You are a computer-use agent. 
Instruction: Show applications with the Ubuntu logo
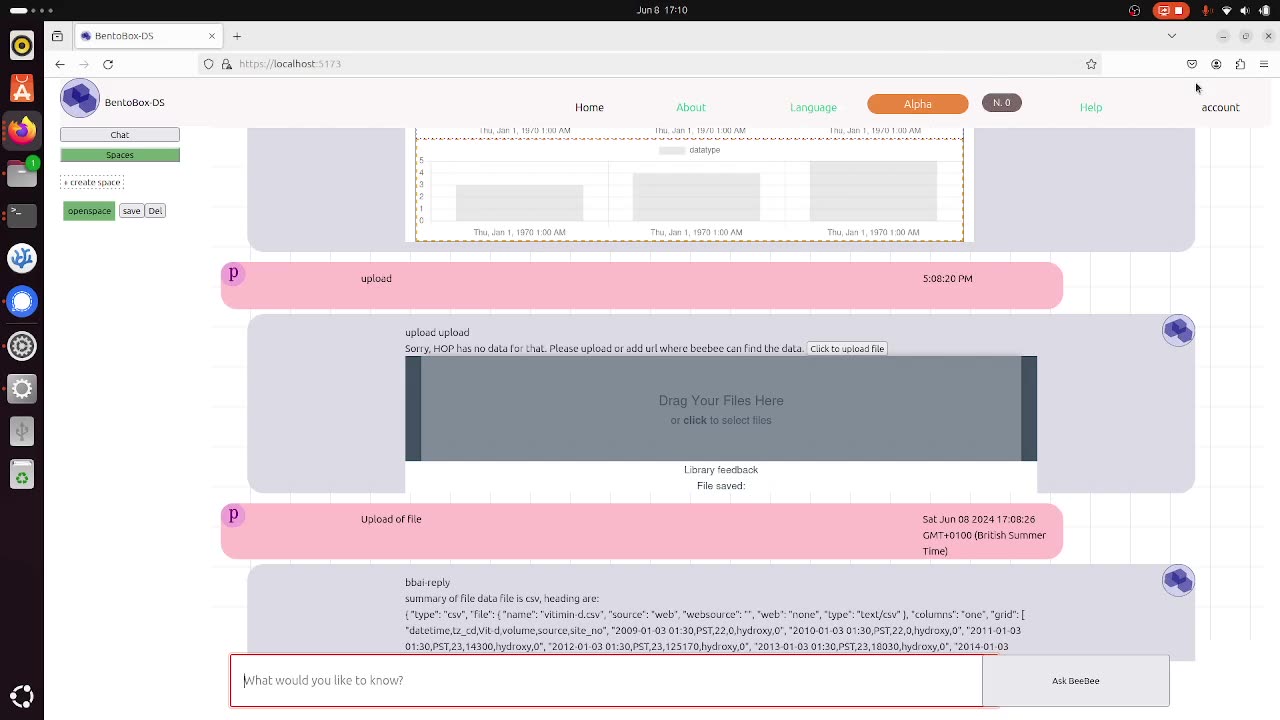(x=22, y=696)
